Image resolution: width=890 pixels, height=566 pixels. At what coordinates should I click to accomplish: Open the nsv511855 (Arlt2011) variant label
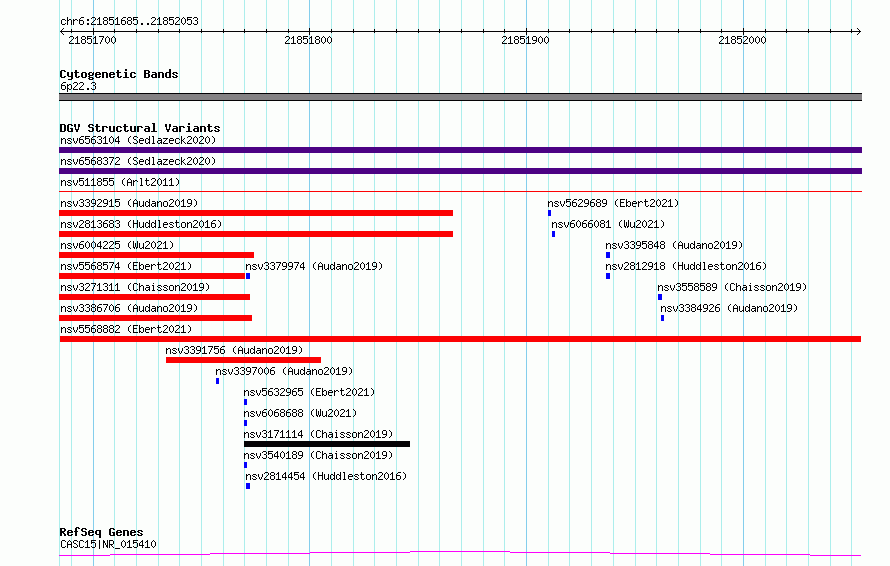(120, 182)
